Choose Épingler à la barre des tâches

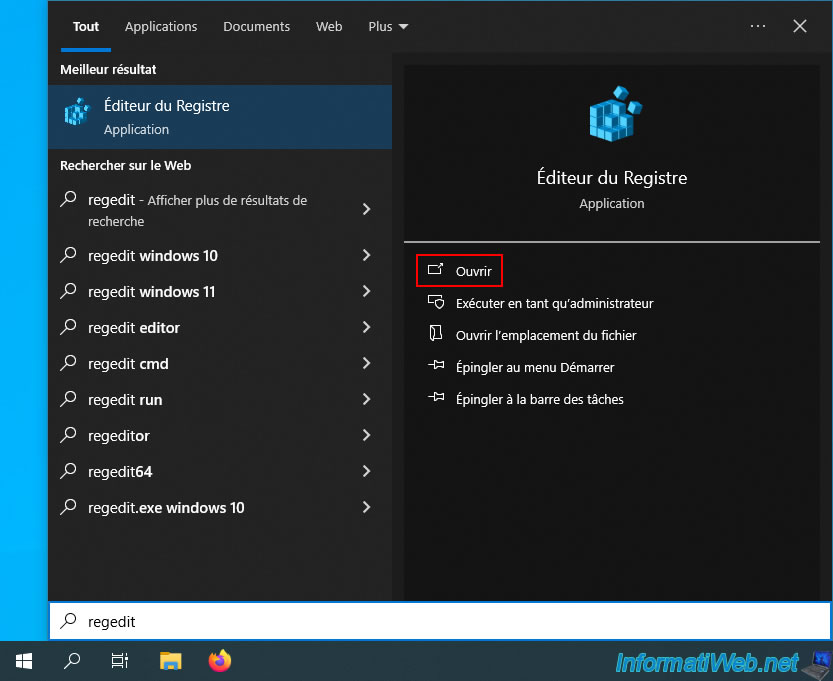point(525,399)
